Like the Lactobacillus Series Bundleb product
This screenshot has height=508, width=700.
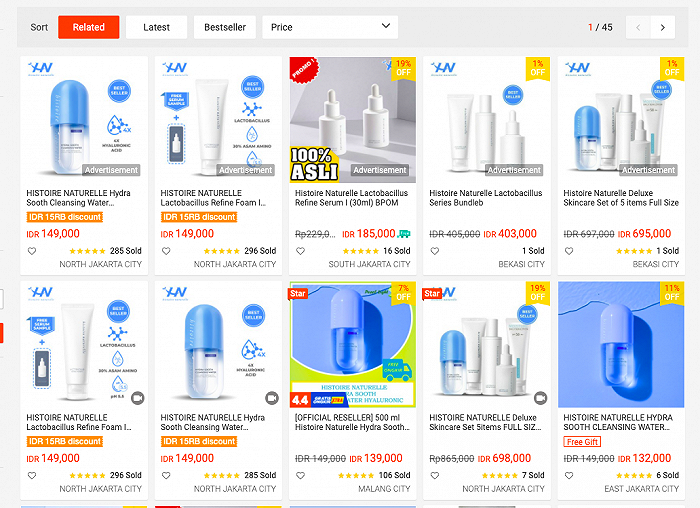point(435,251)
